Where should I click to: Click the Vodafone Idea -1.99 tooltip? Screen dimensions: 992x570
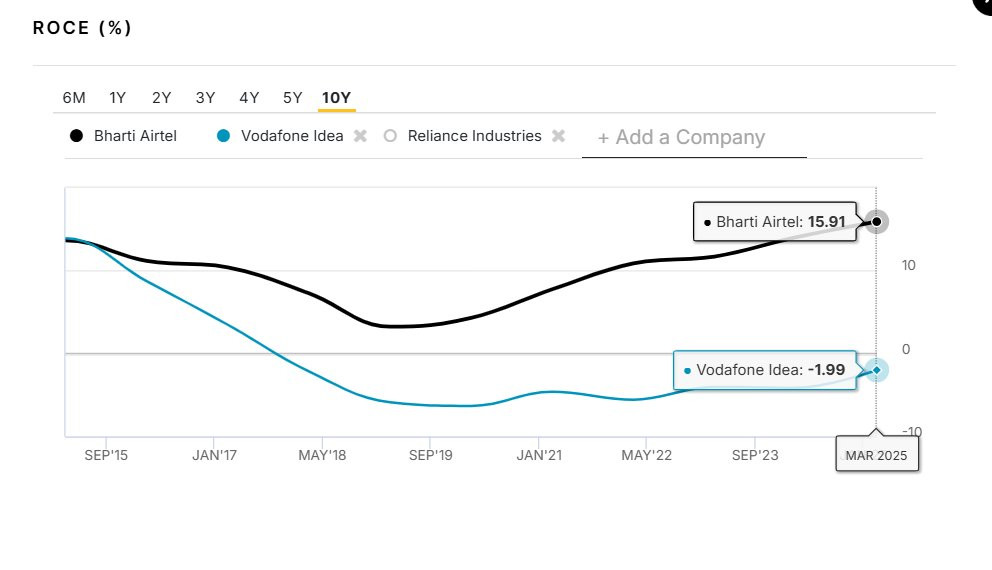click(764, 369)
